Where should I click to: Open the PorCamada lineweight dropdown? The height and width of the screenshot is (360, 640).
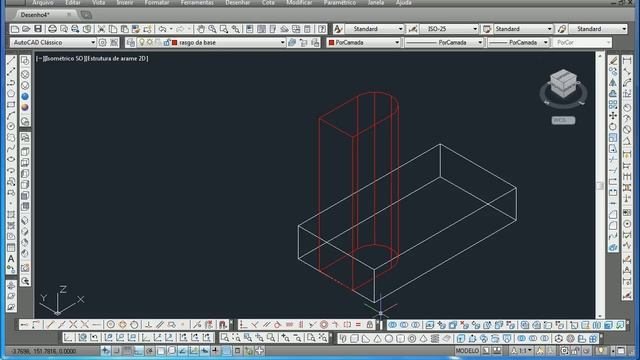click(518, 42)
